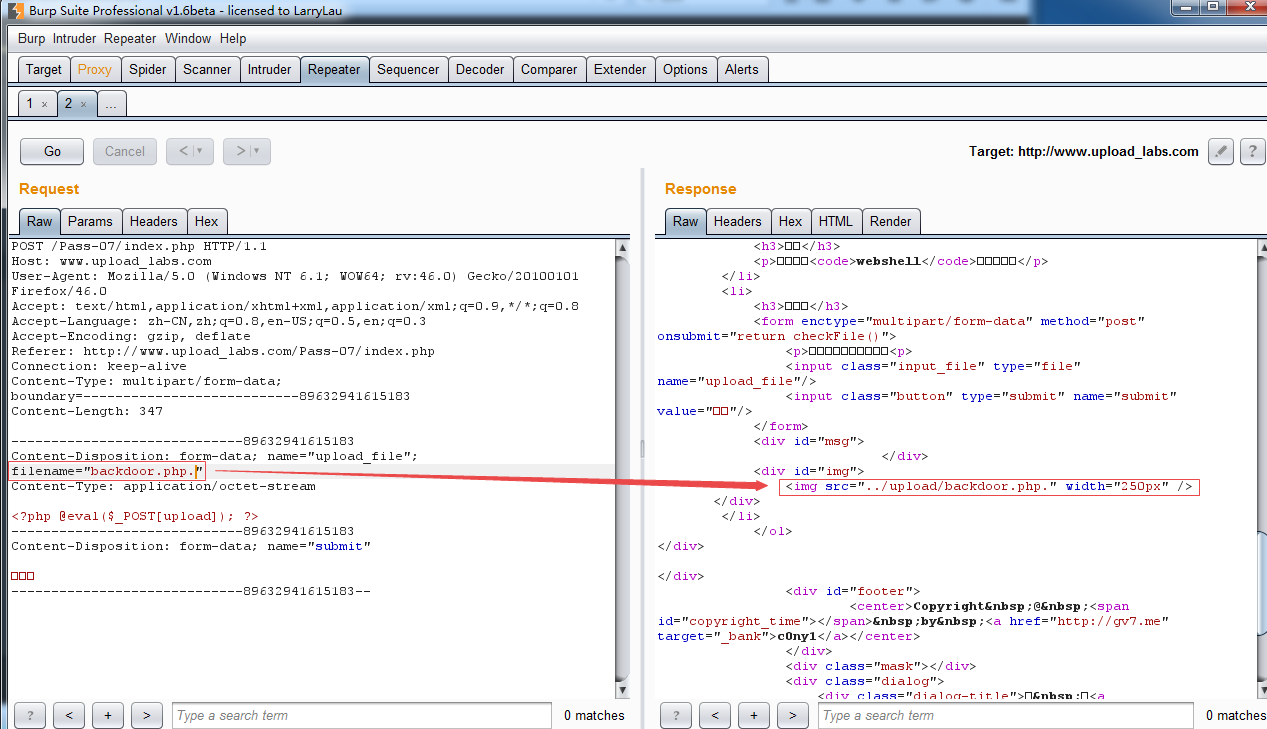1267x729 pixels.
Task: Select the request Raw tab
Action: 40,221
